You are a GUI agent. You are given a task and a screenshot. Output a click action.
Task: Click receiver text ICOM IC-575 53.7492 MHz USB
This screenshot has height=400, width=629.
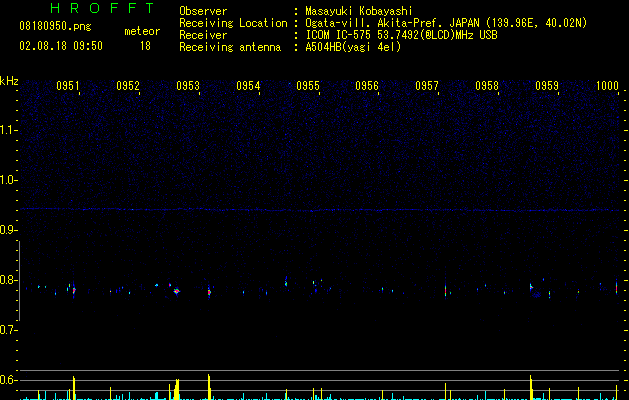click(x=401, y=35)
